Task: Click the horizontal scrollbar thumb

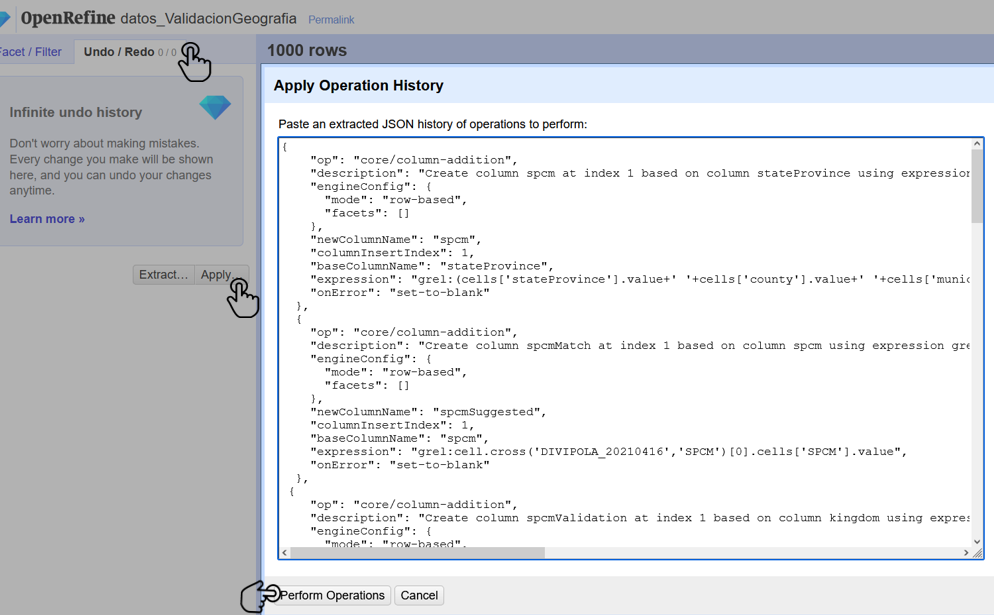Action: pyautogui.click(x=417, y=553)
